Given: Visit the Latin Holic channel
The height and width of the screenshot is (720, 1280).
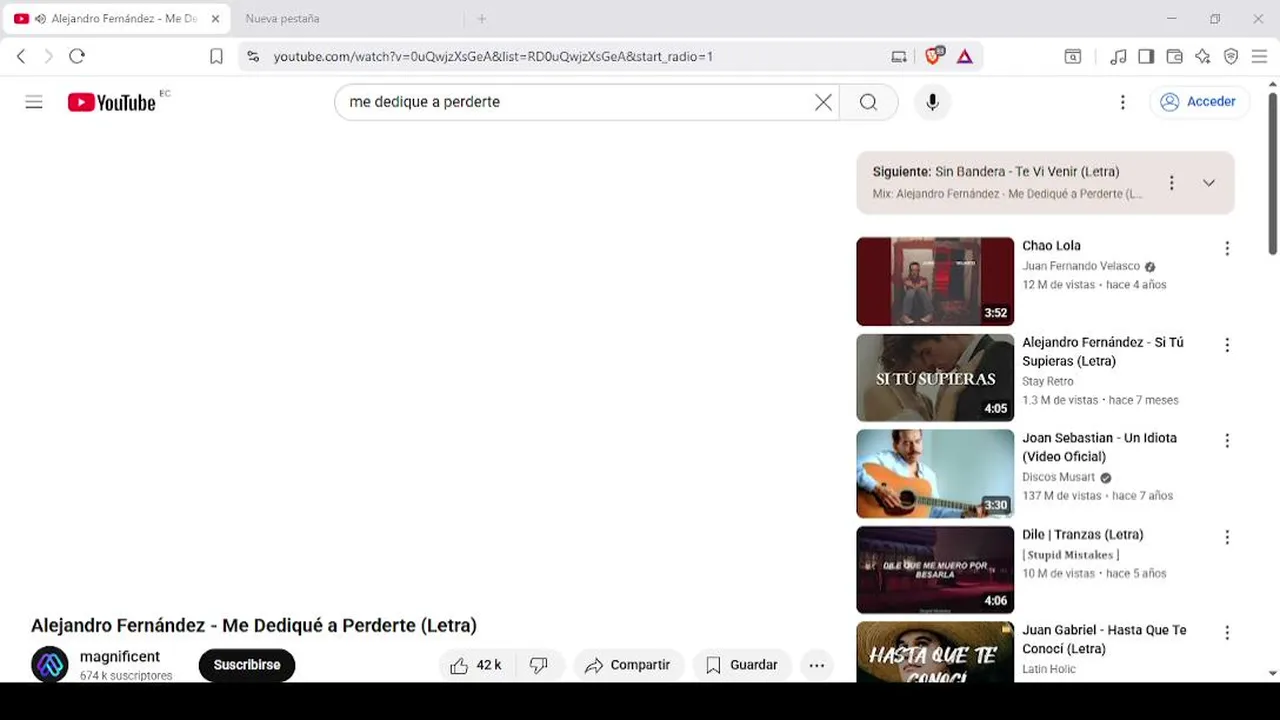Looking at the screenshot, I should (1049, 669).
